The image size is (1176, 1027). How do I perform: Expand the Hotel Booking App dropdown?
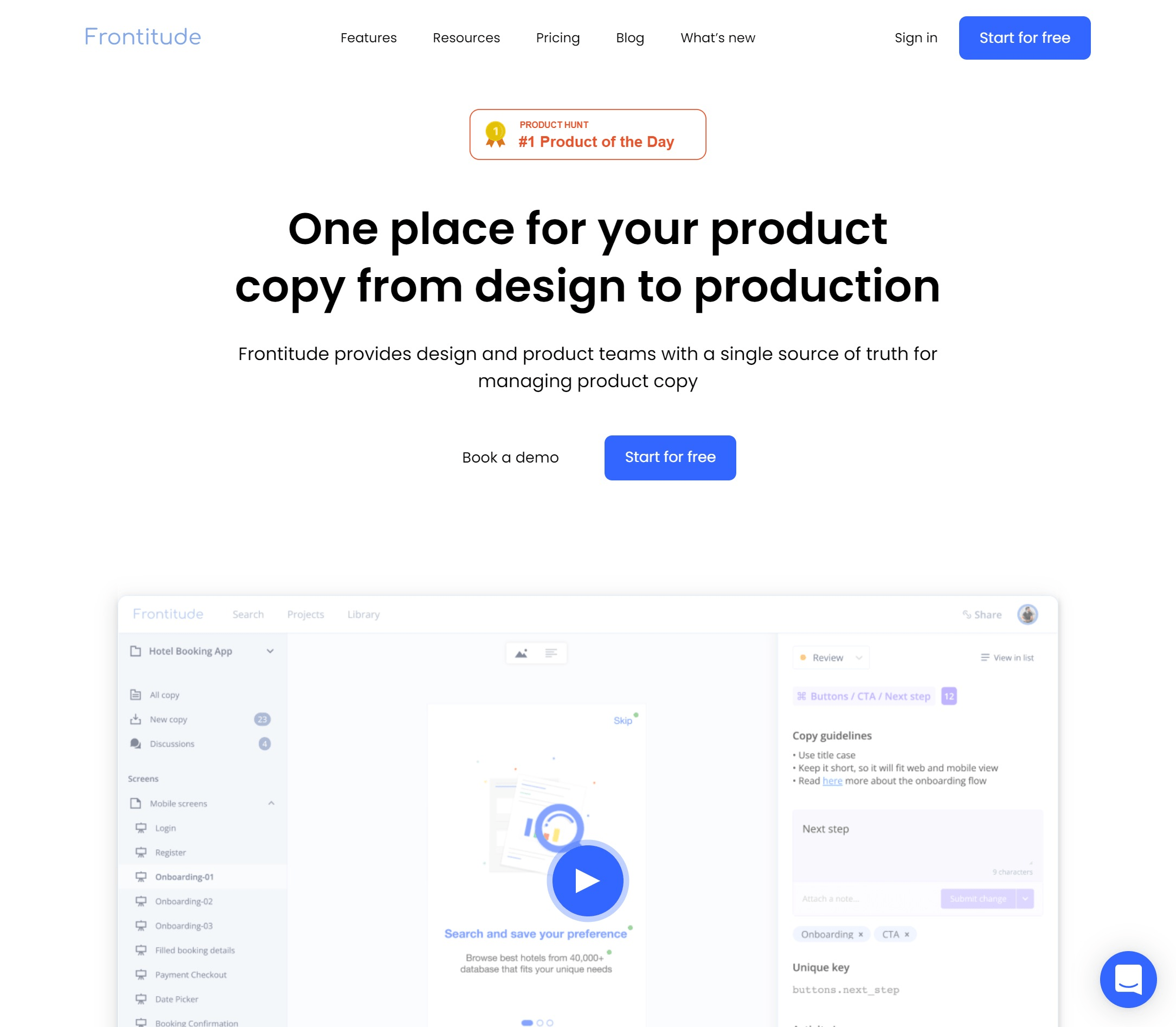coord(270,651)
